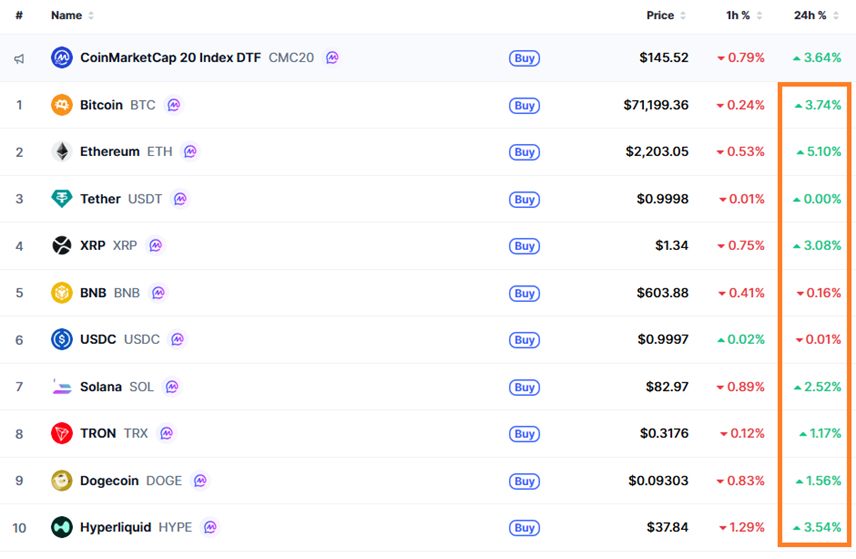The height and width of the screenshot is (559, 856).
Task: Click the USDC logo icon
Action: click(x=62, y=340)
